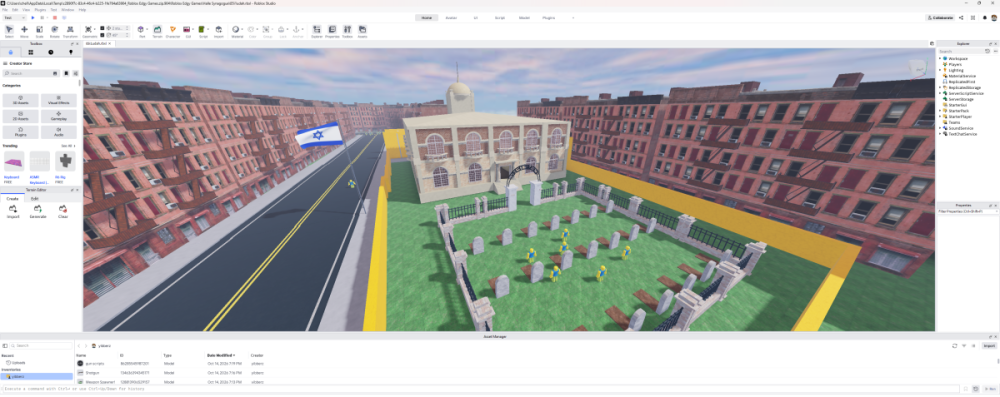Viewport: 1000px width, 397px height.
Task: Activate the Scale tool
Action: [40, 31]
